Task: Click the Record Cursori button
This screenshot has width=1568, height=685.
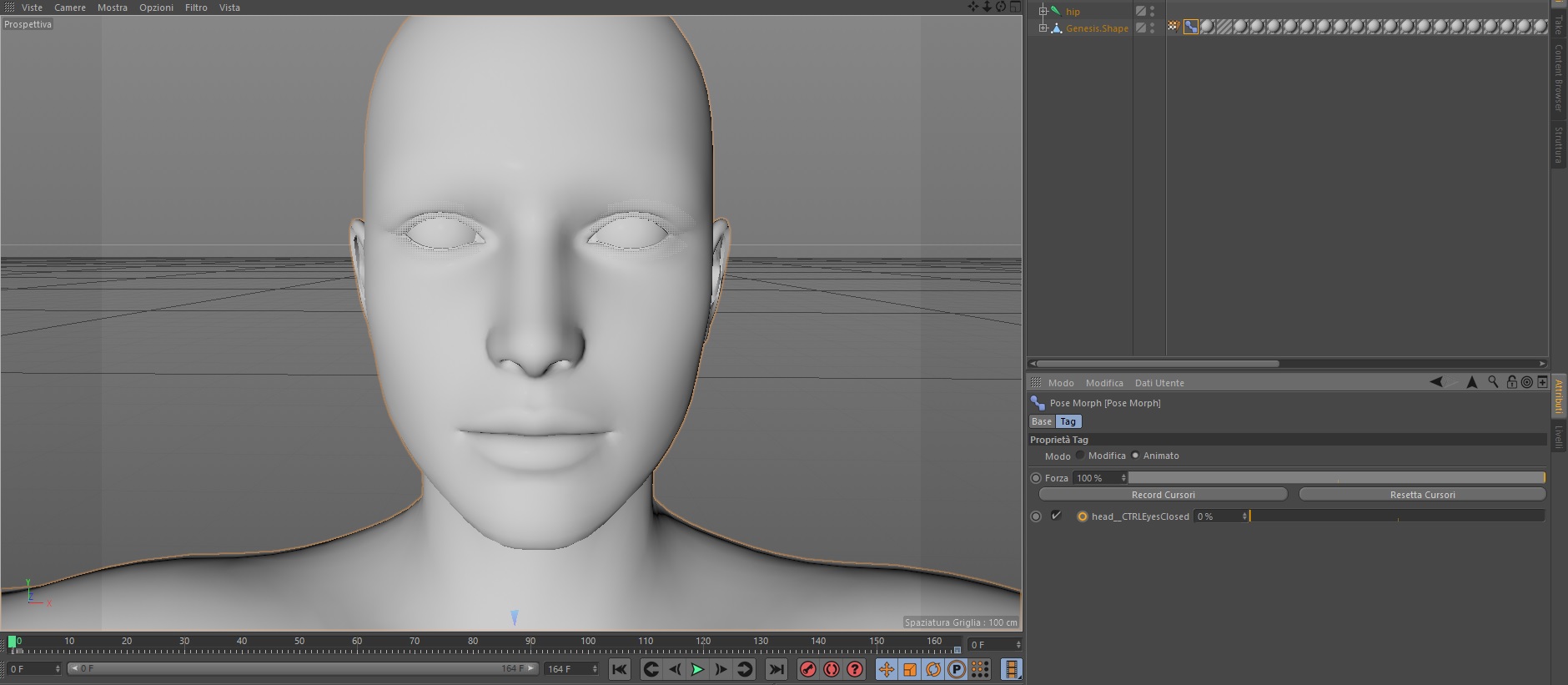Action: point(1163,495)
